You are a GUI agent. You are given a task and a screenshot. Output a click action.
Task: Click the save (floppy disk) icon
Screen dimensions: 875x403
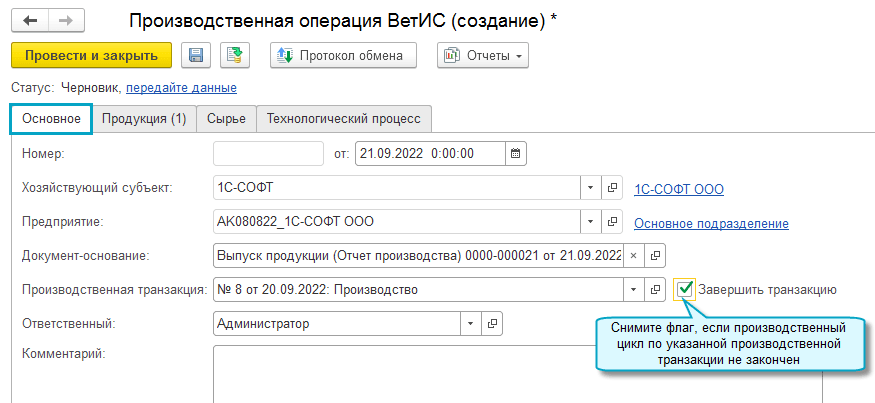(x=195, y=56)
